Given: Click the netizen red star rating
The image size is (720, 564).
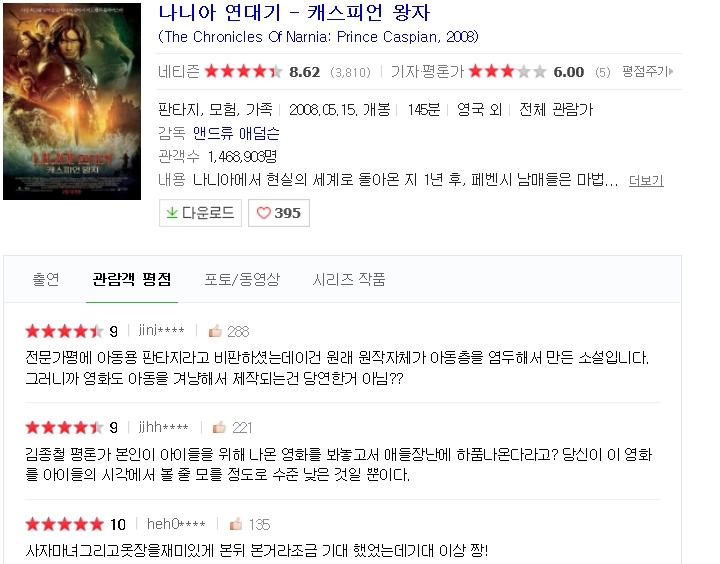Looking at the screenshot, I should (243, 72).
